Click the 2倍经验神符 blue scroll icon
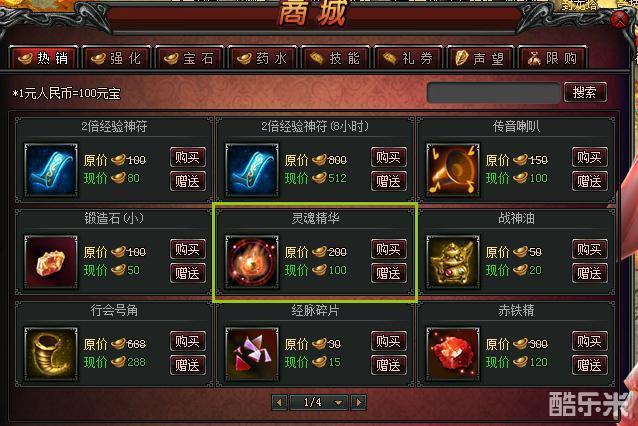Screen dimensions: 638x426 [51, 169]
